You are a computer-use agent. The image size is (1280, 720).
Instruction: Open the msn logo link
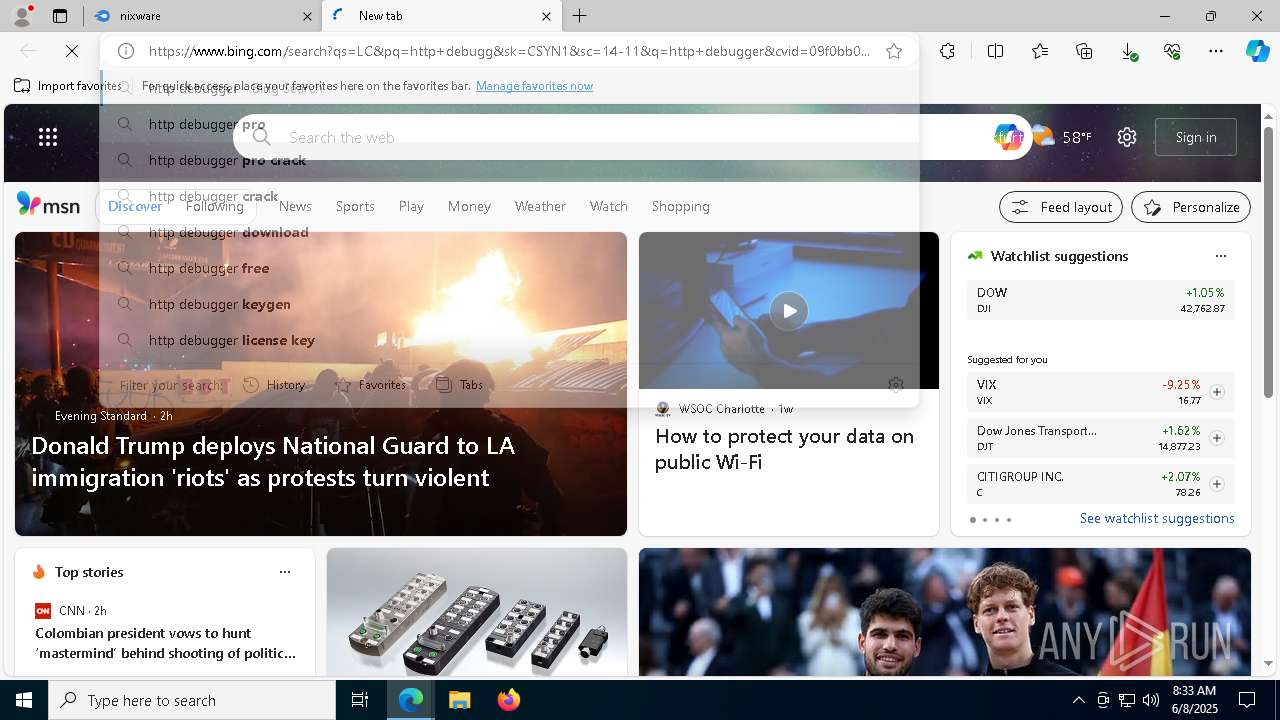click(48, 205)
